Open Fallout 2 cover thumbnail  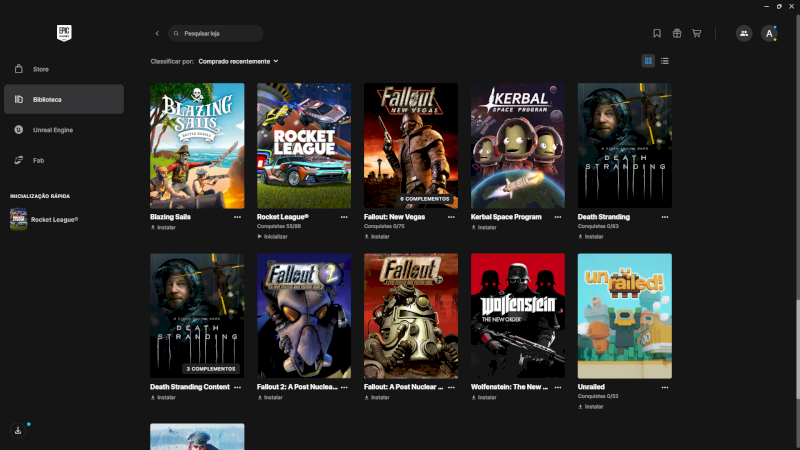click(x=304, y=316)
